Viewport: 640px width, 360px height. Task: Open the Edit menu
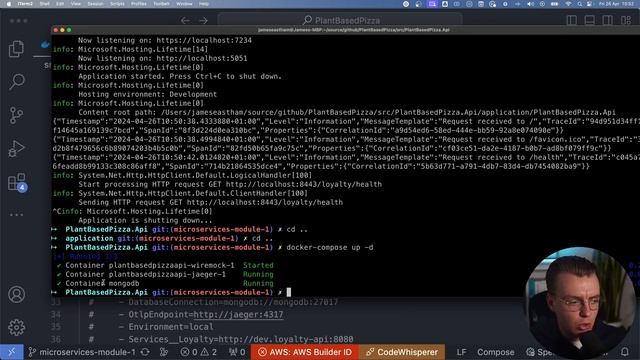point(60,4)
